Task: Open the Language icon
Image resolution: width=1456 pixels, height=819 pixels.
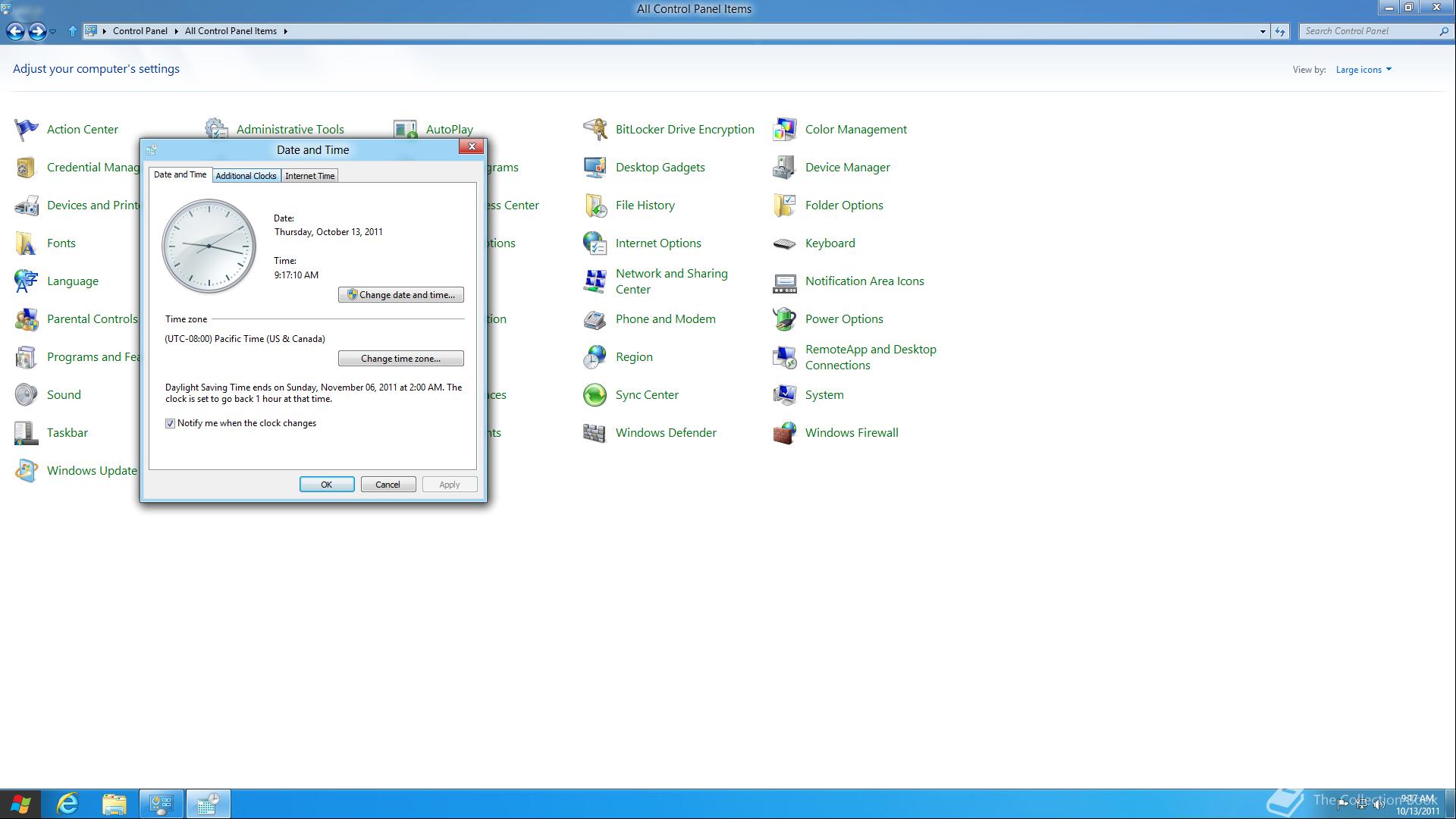Action: point(27,281)
